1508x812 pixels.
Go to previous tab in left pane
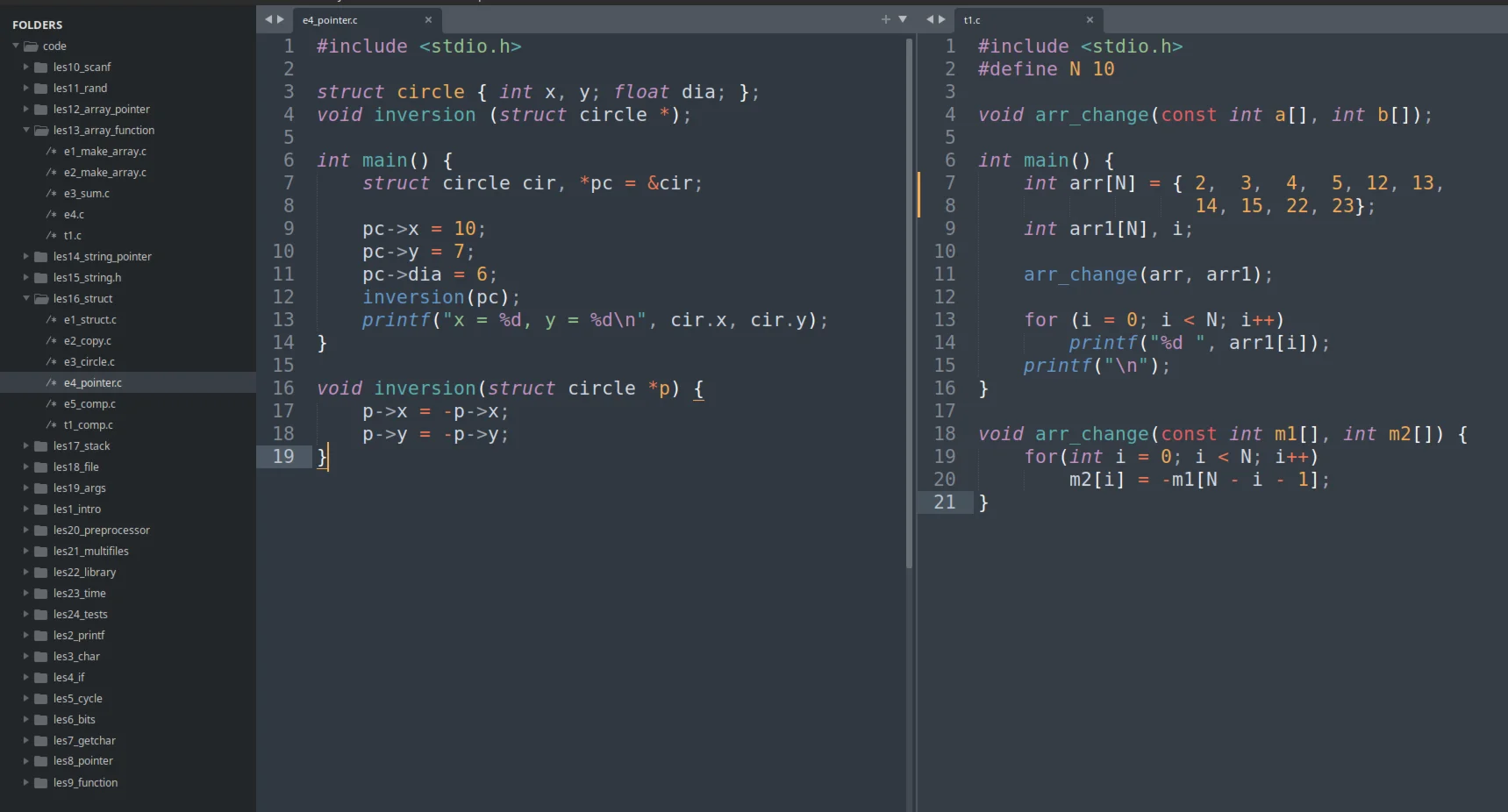pyautogui.click(x=268, y=19)
